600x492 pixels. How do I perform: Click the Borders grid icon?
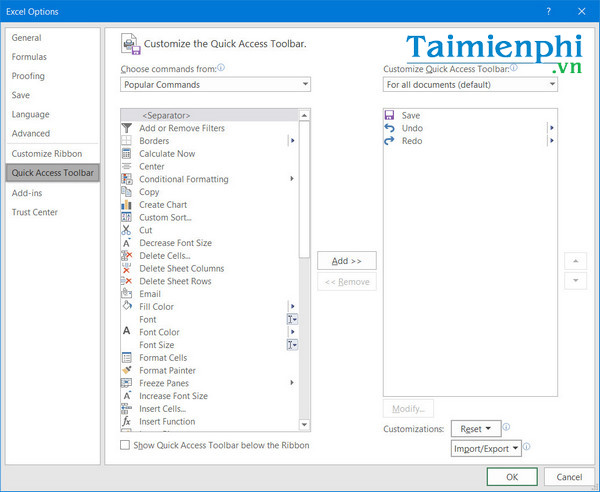[127, 141]
